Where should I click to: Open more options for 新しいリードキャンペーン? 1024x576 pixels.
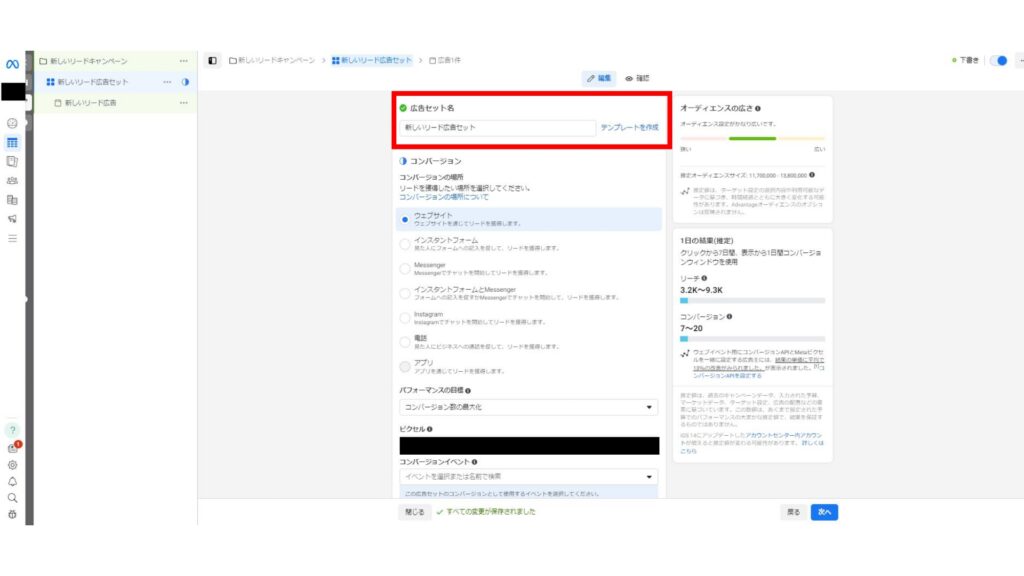(x=183, y=60)
